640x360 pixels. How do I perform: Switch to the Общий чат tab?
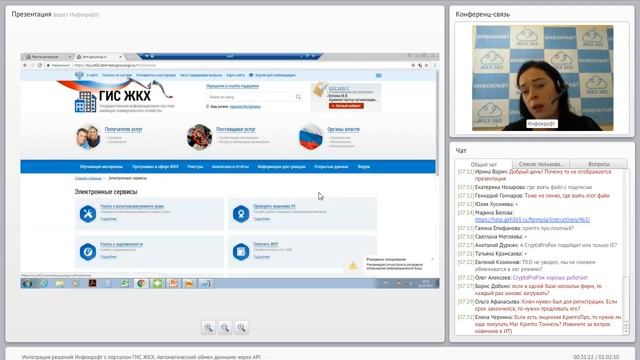click(484, 164)
